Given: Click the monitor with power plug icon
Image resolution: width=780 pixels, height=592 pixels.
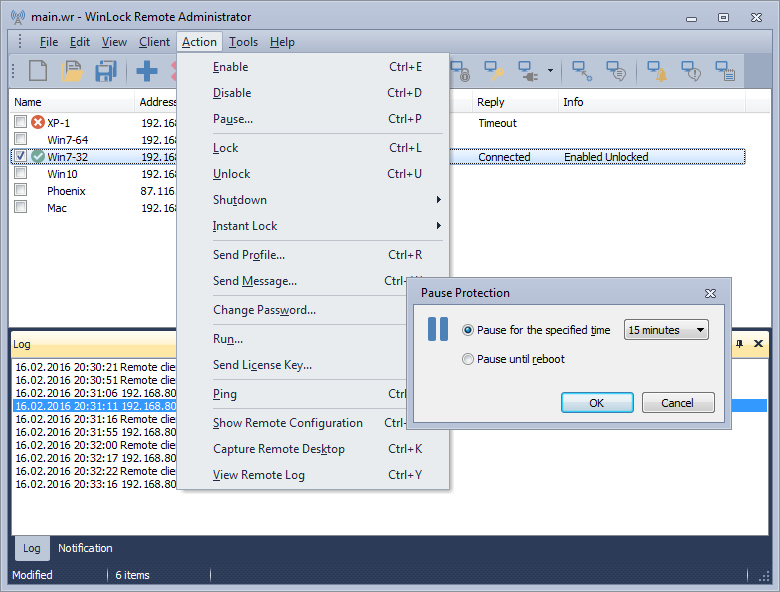Looking at the screenshot, I should click(x=528, y=71).
